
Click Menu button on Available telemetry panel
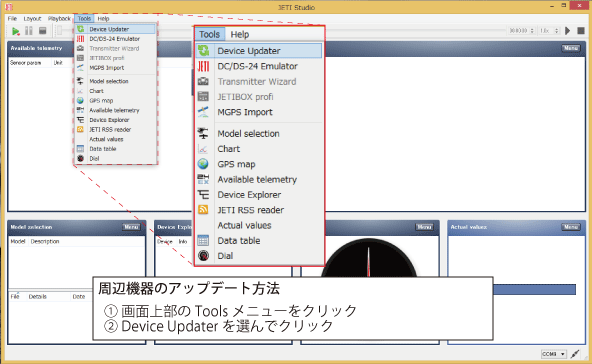[x=571, y=48]
